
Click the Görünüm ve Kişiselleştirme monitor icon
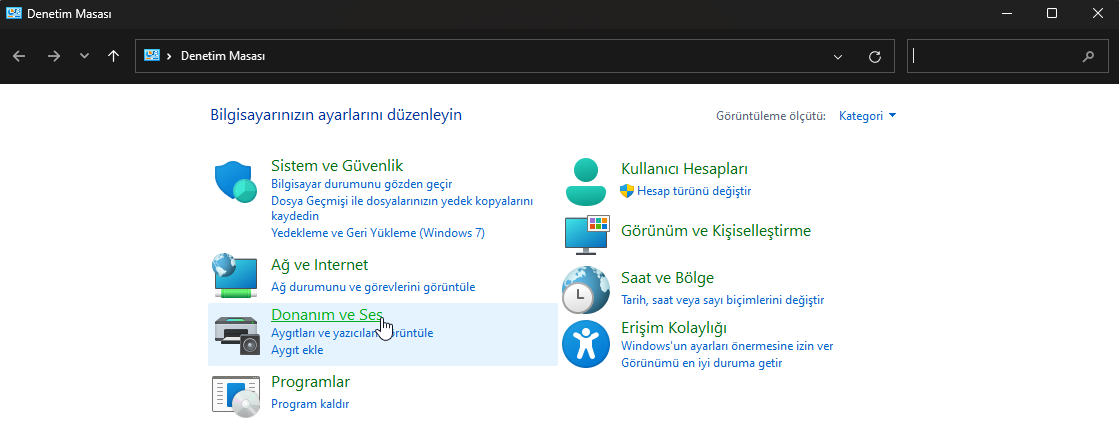point(586,236)
